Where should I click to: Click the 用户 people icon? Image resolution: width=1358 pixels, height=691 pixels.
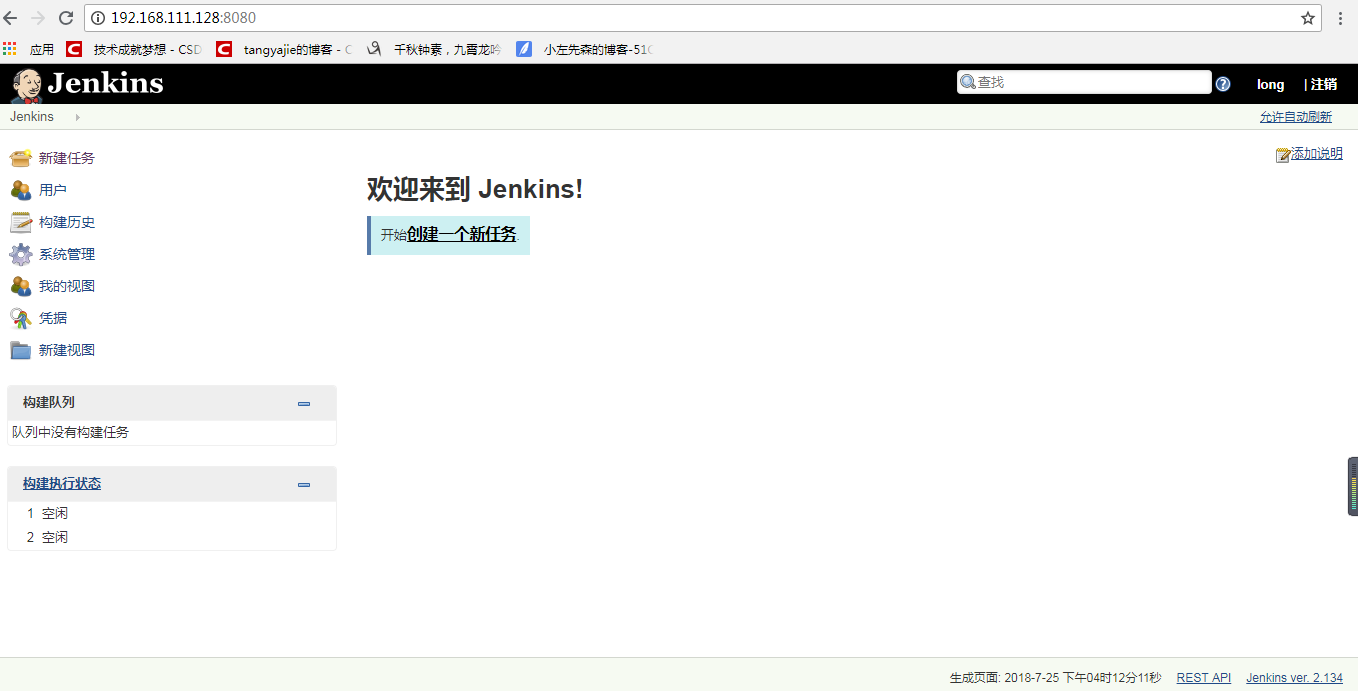21,190
